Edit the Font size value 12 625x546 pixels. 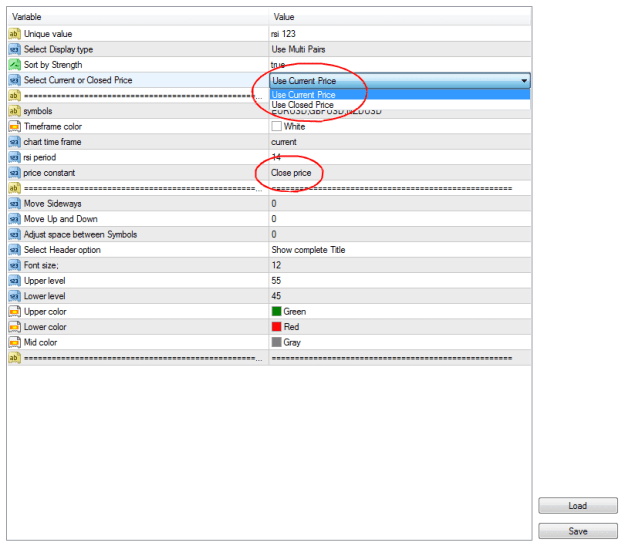400,265
